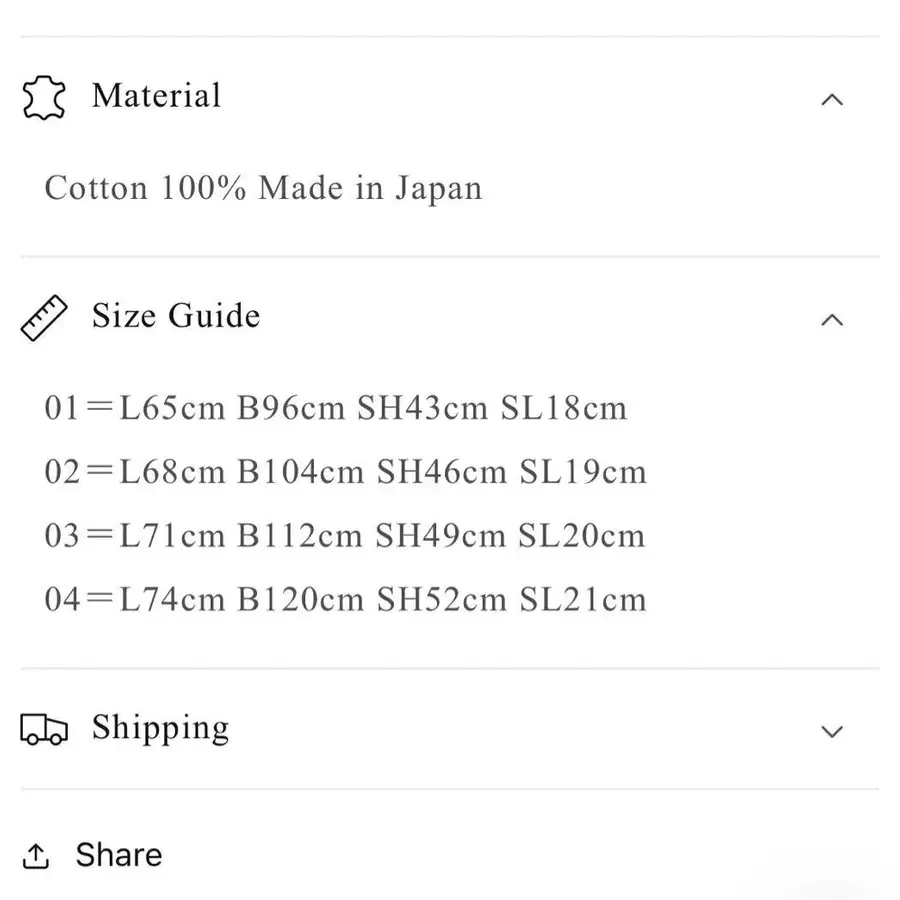Click L71cm length value in row 03
Viewport: 900px width, 900px height.
tap(172, 536)
